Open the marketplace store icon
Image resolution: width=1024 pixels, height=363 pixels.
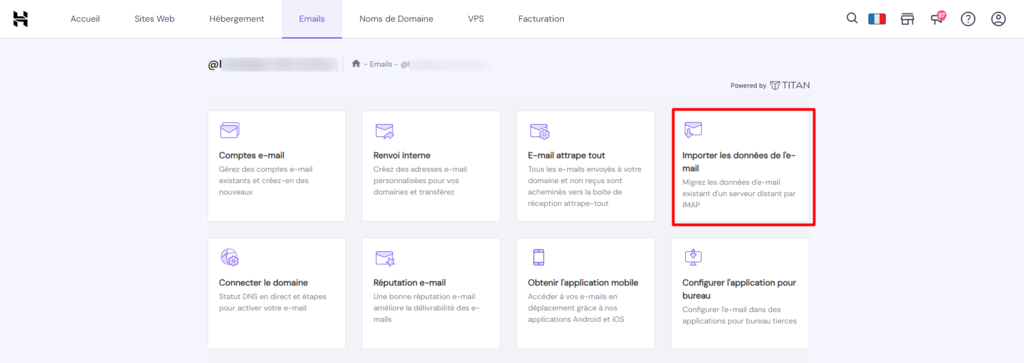906,19
